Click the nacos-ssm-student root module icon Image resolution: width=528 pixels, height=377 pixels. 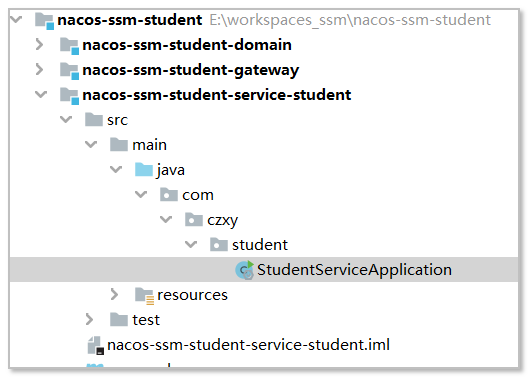44,21
